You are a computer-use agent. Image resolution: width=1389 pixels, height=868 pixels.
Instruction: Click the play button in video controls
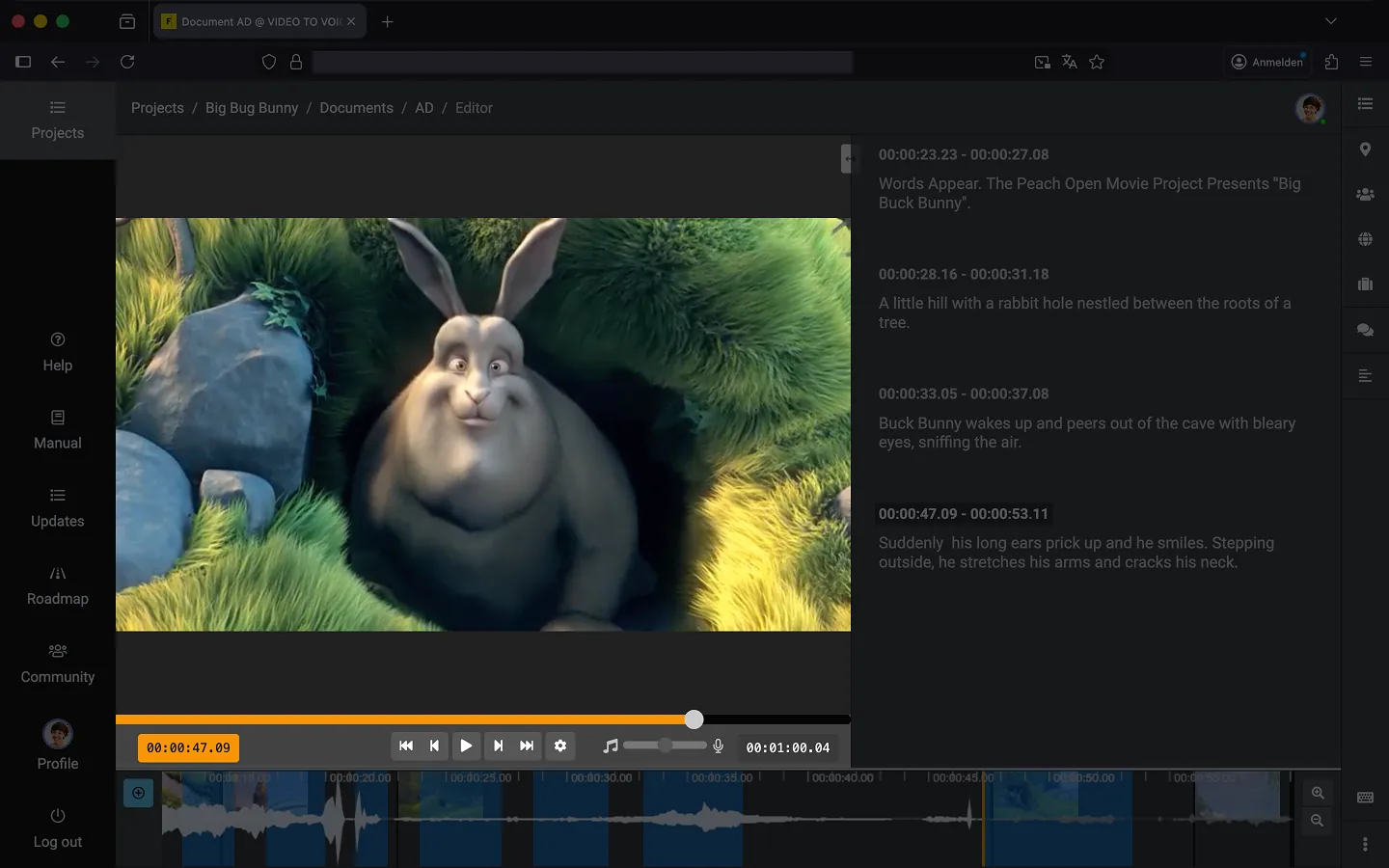[466, 746]
